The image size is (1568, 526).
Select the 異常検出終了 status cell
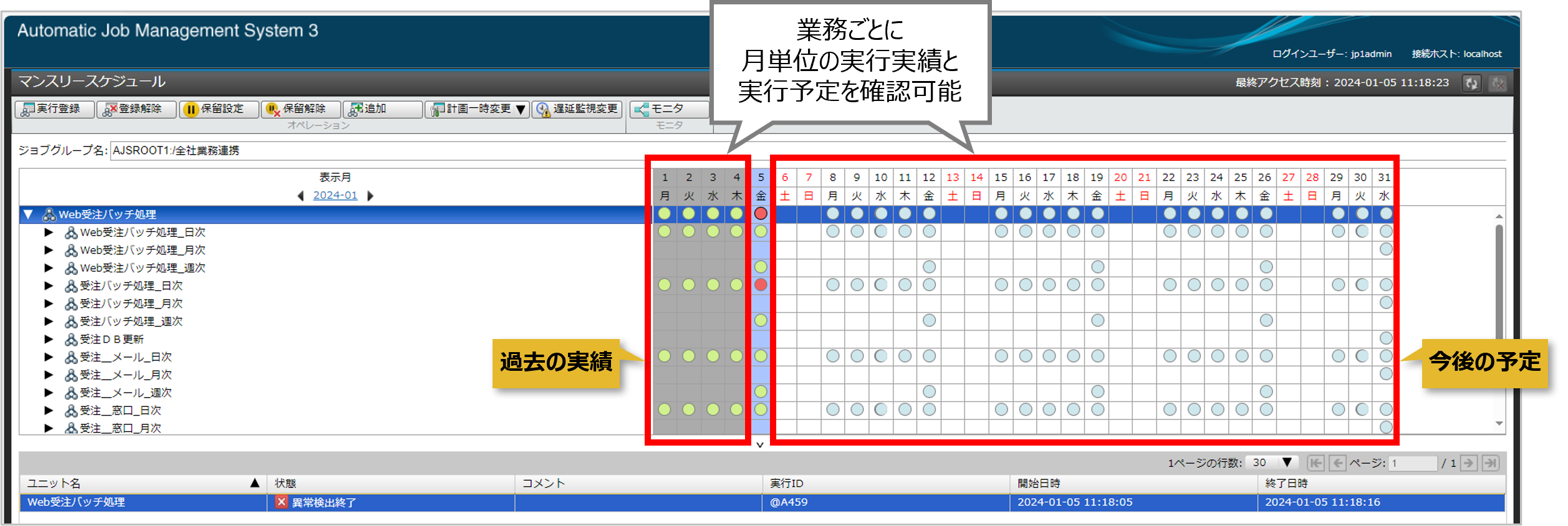coord(391,502)
